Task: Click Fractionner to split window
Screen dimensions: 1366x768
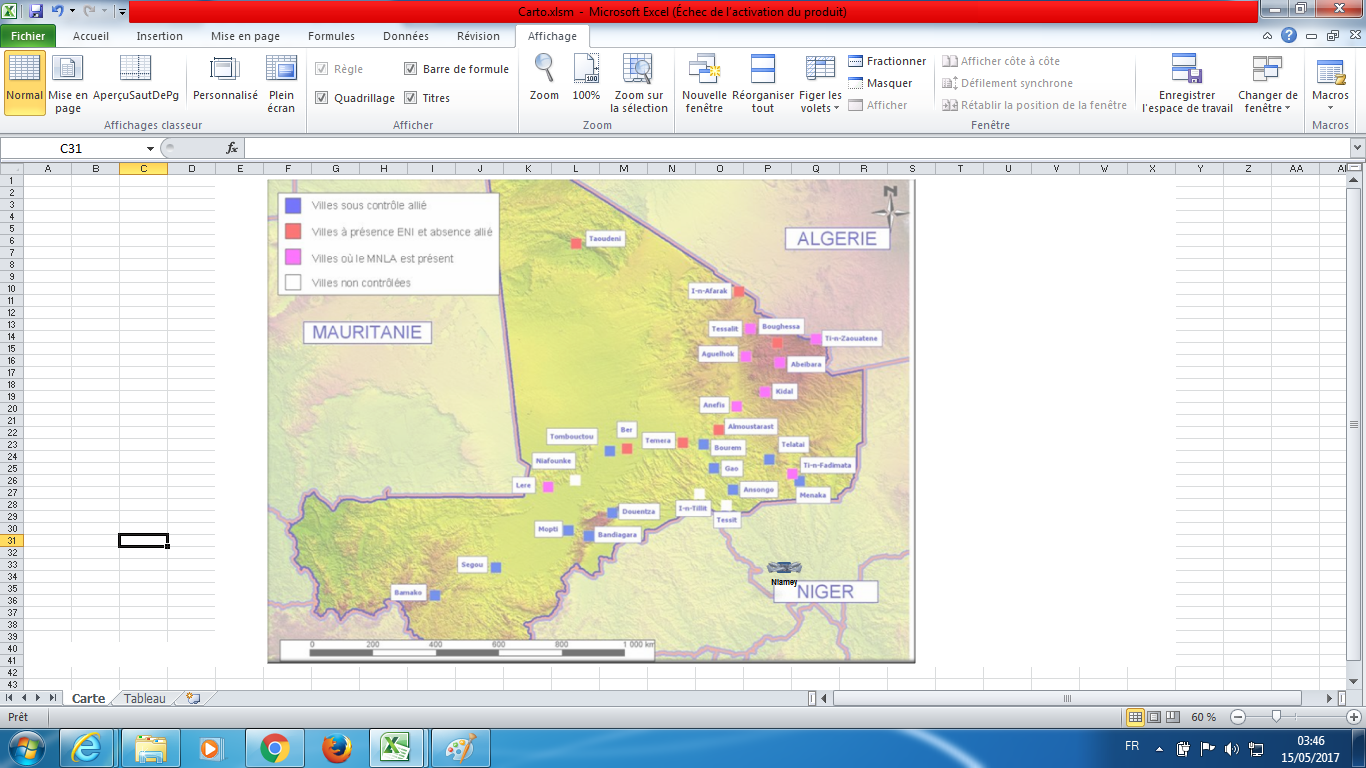Action: click(887, 61)
